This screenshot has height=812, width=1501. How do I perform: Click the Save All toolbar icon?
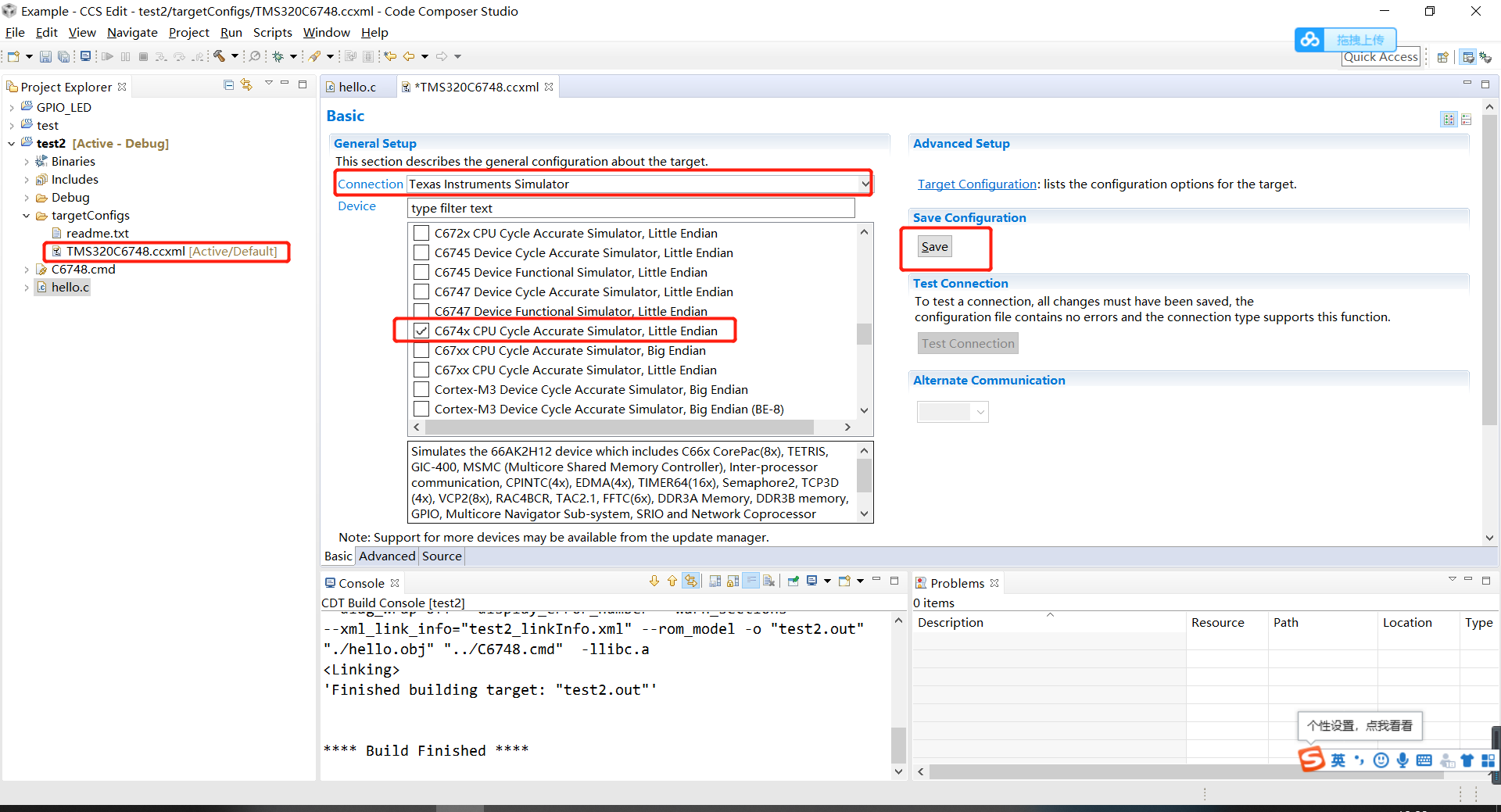click(x=63, y=56)
